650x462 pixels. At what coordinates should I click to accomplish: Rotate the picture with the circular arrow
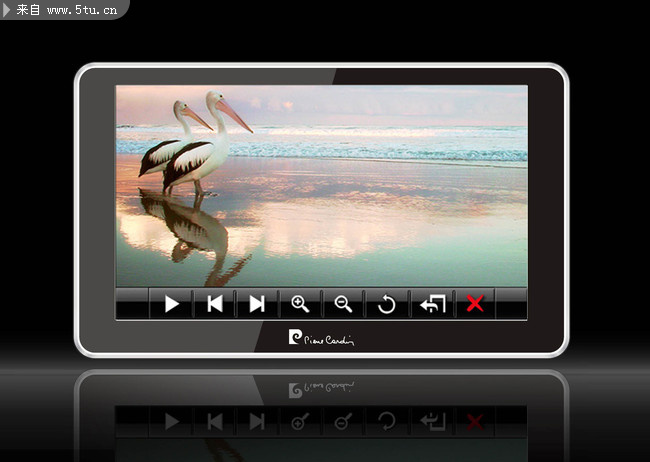(x=387, y=304)
